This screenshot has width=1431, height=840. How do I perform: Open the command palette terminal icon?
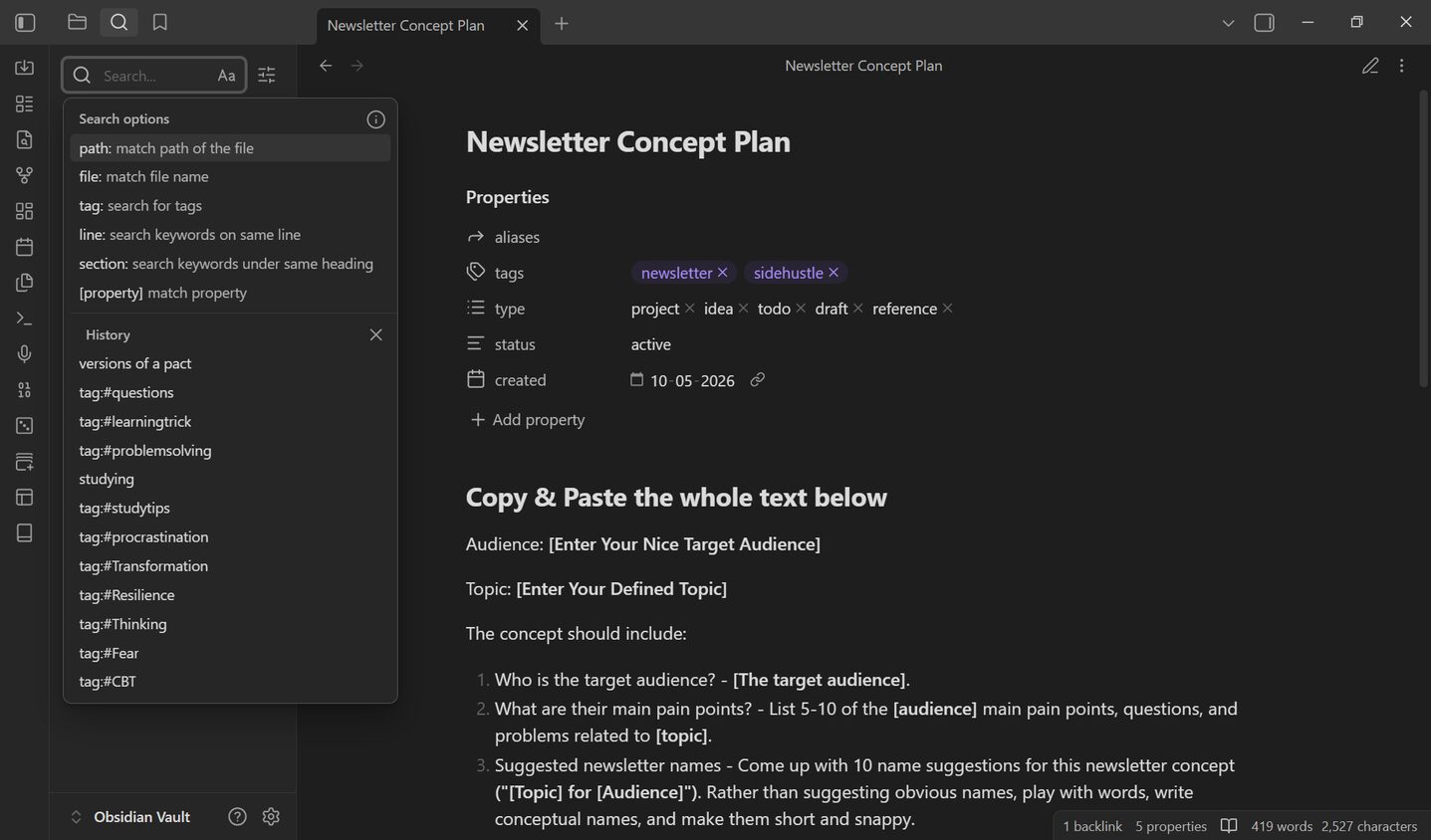coord(25,318)
